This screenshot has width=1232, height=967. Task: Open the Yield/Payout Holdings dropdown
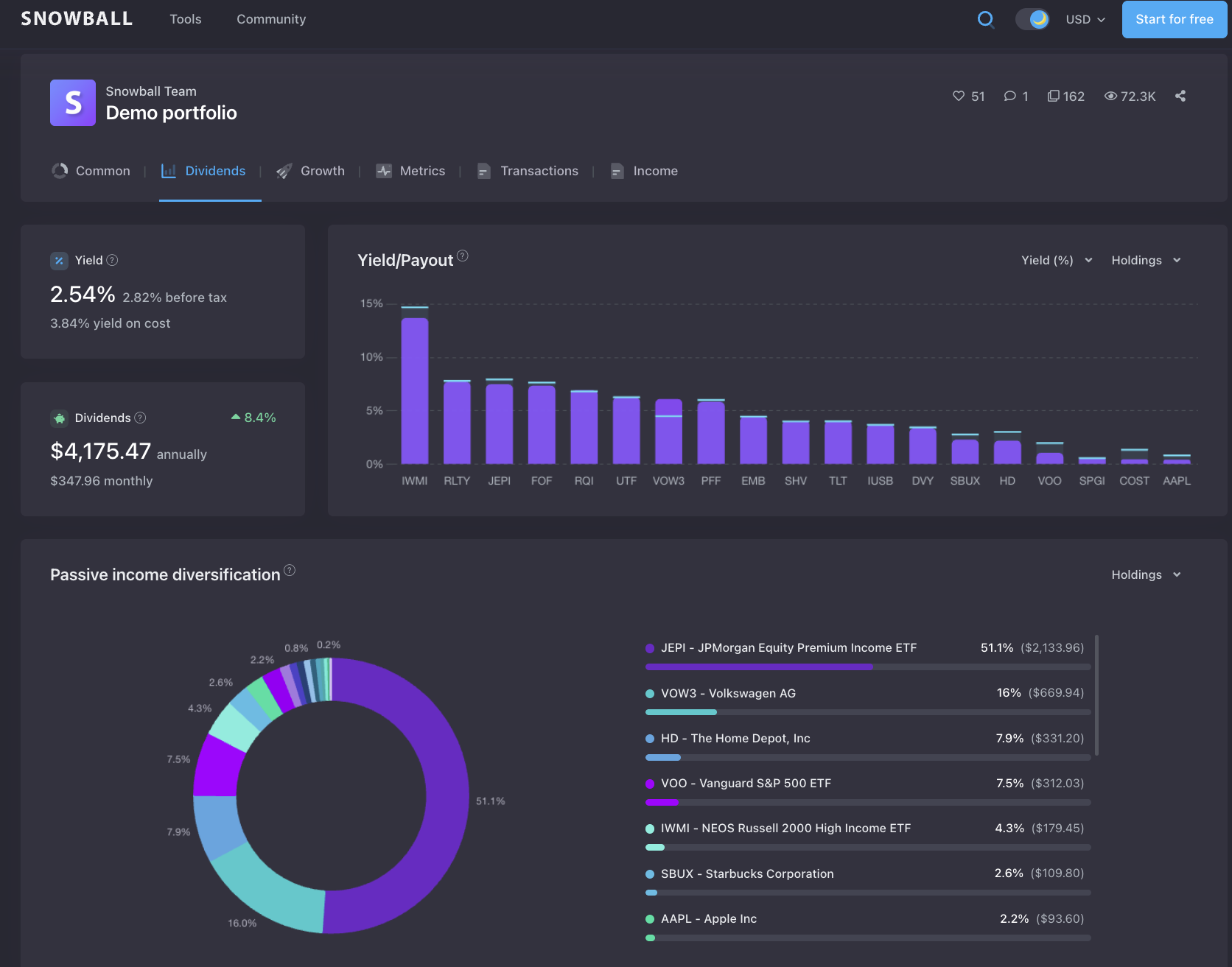(1146, 260)
